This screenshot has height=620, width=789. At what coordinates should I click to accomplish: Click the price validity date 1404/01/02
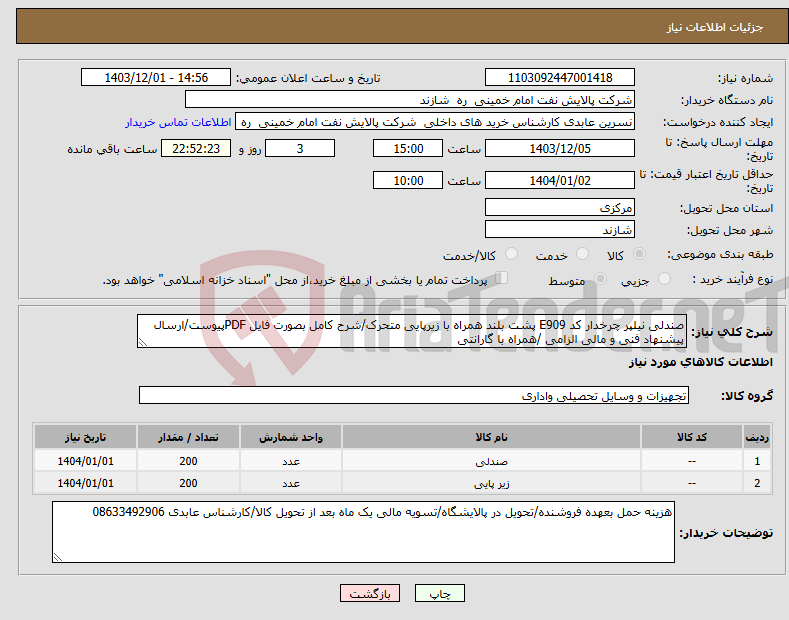click(560, 180)
